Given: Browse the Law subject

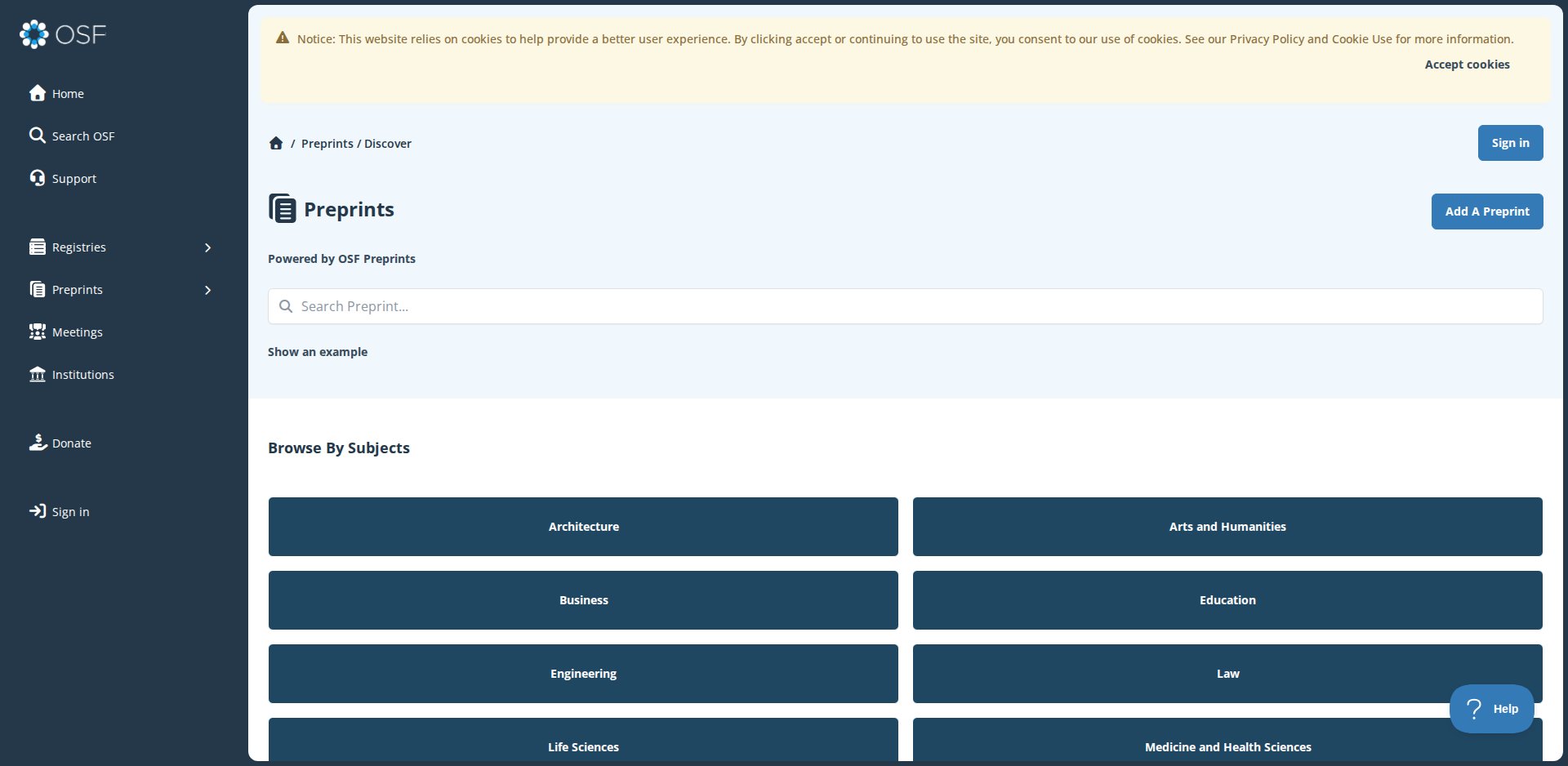Looking at the screenshot, I should tap(1227, 674).
